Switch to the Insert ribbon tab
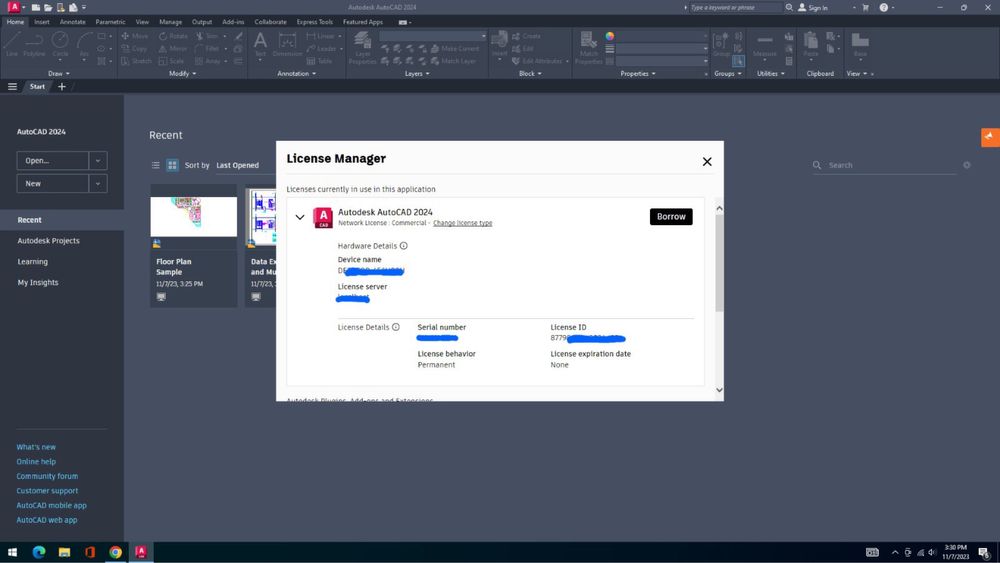 pos(41,22)
